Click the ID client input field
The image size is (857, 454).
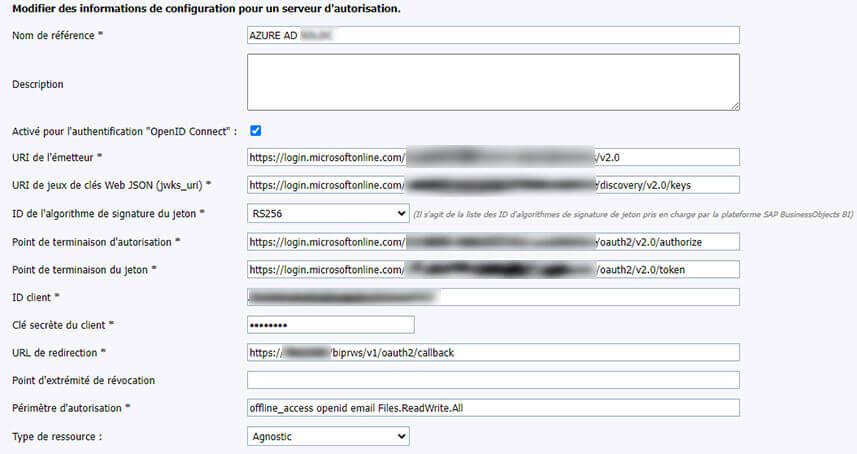(493, 297)
